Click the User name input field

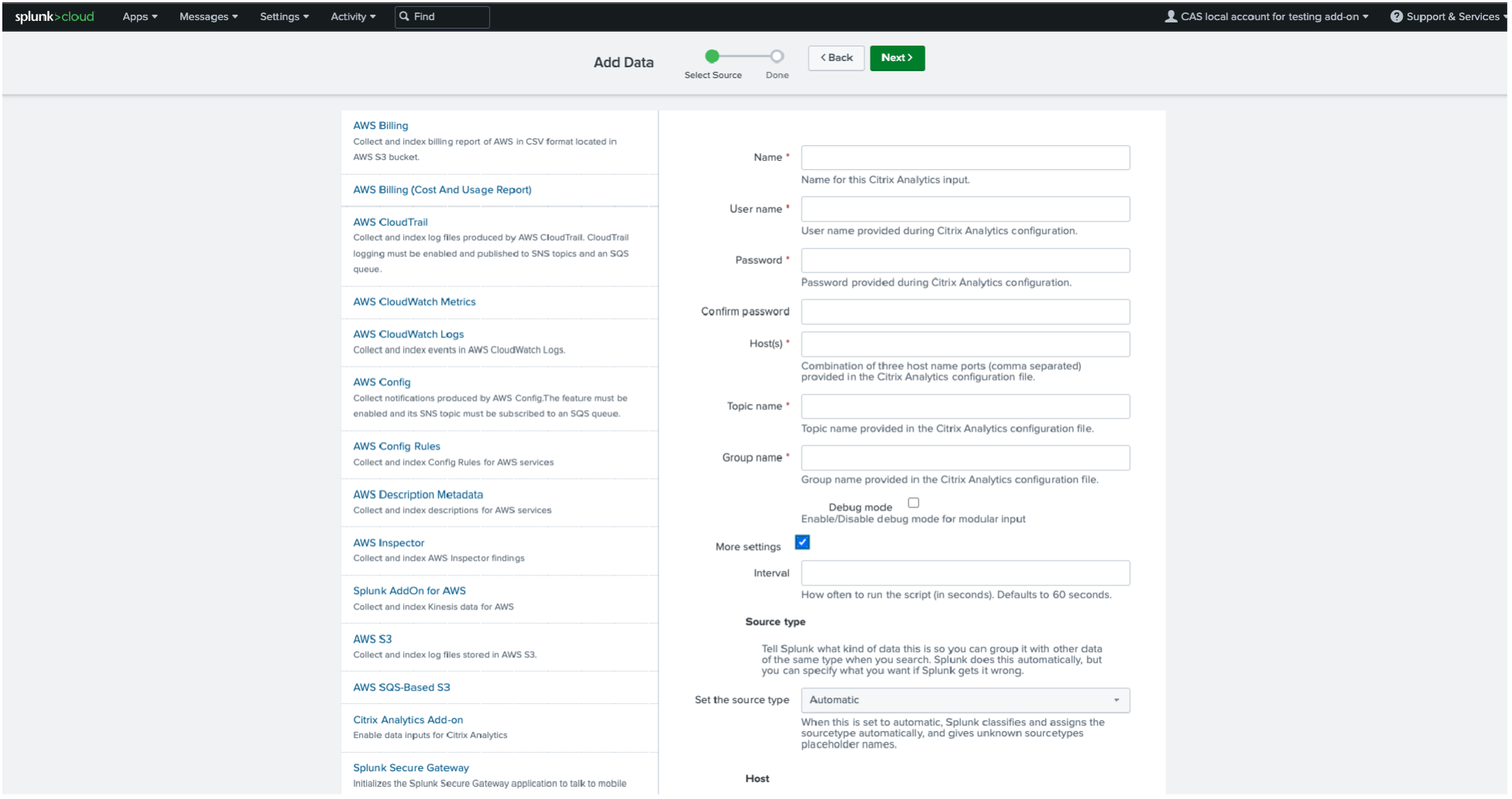(965, 209)
